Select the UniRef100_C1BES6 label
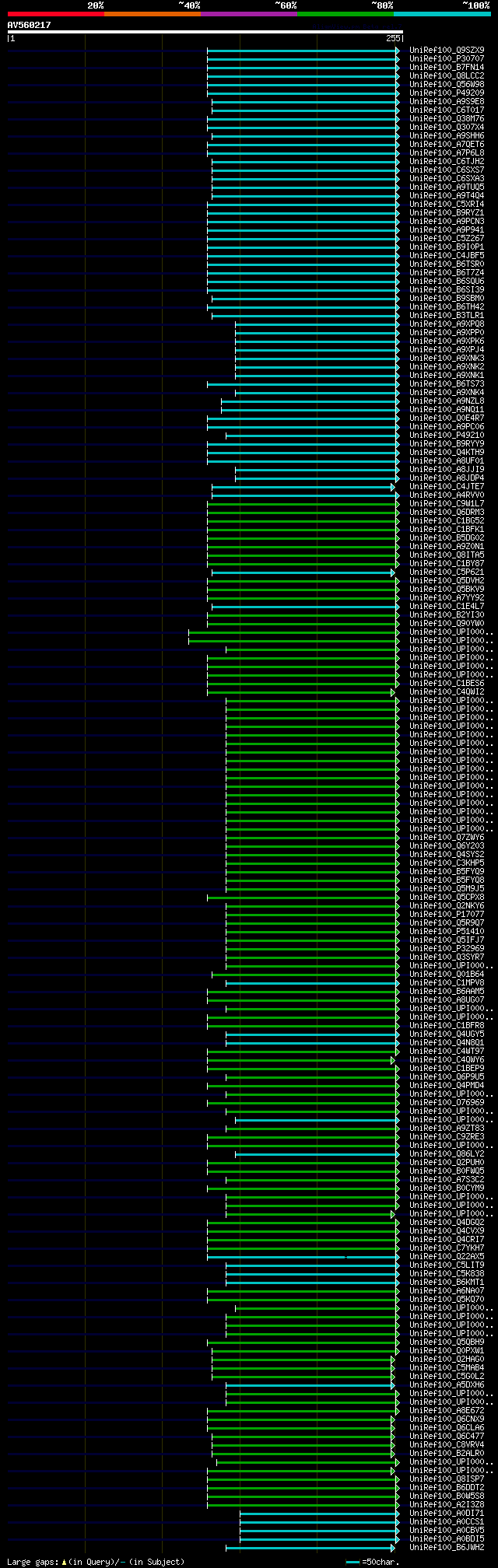Screen dimensions: 498x1568 (447, 683)
